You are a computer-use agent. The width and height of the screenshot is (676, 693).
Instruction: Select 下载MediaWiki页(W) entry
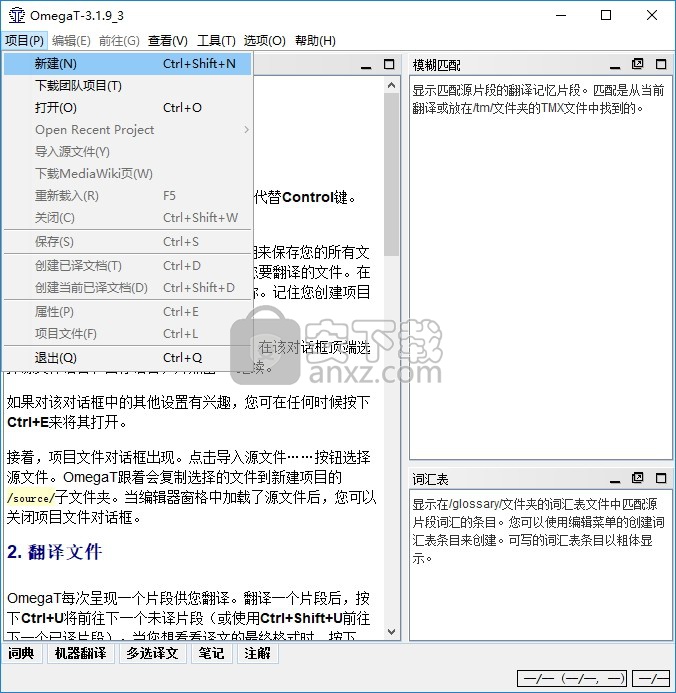point(128,174)
